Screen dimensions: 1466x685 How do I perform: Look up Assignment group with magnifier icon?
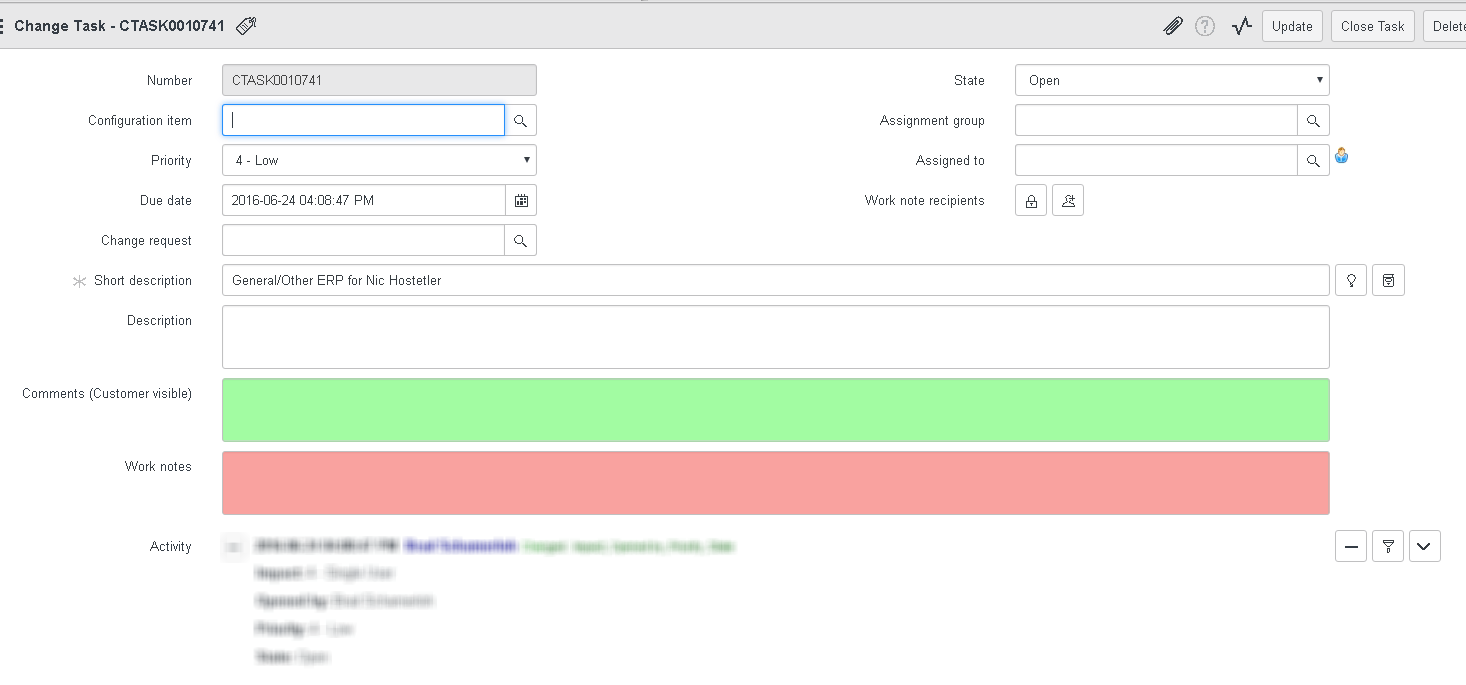pos(1314,120)
